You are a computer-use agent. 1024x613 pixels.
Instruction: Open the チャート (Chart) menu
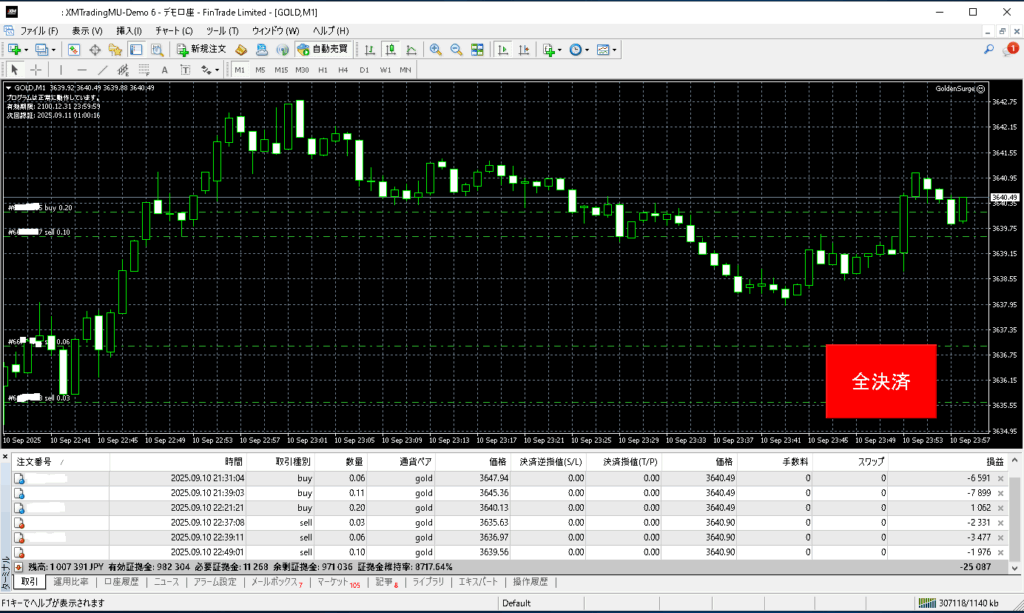click(x=173, y=31)
